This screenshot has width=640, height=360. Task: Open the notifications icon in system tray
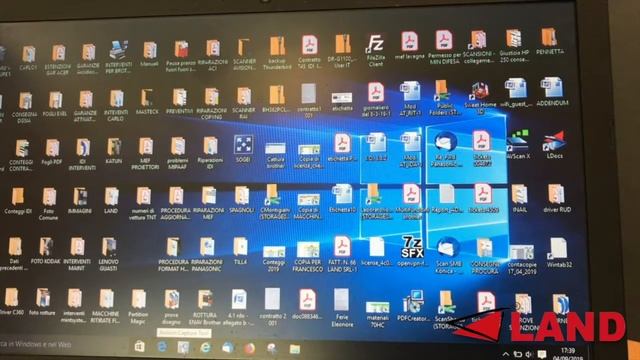tap(542, 354)
